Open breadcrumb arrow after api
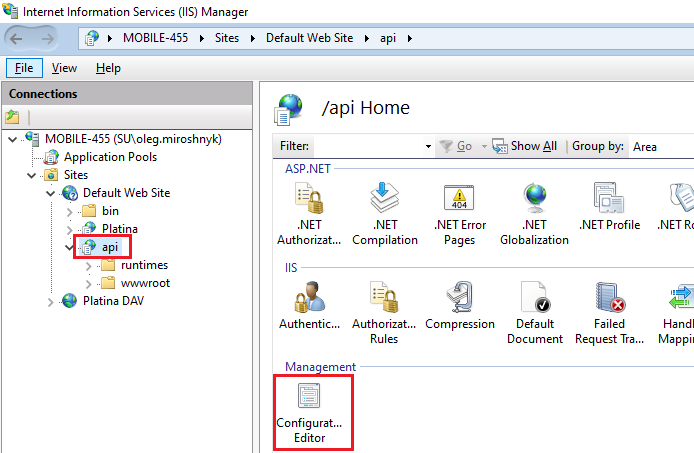Viewport: 694px width, 453px height. click(x=410, y=39)
